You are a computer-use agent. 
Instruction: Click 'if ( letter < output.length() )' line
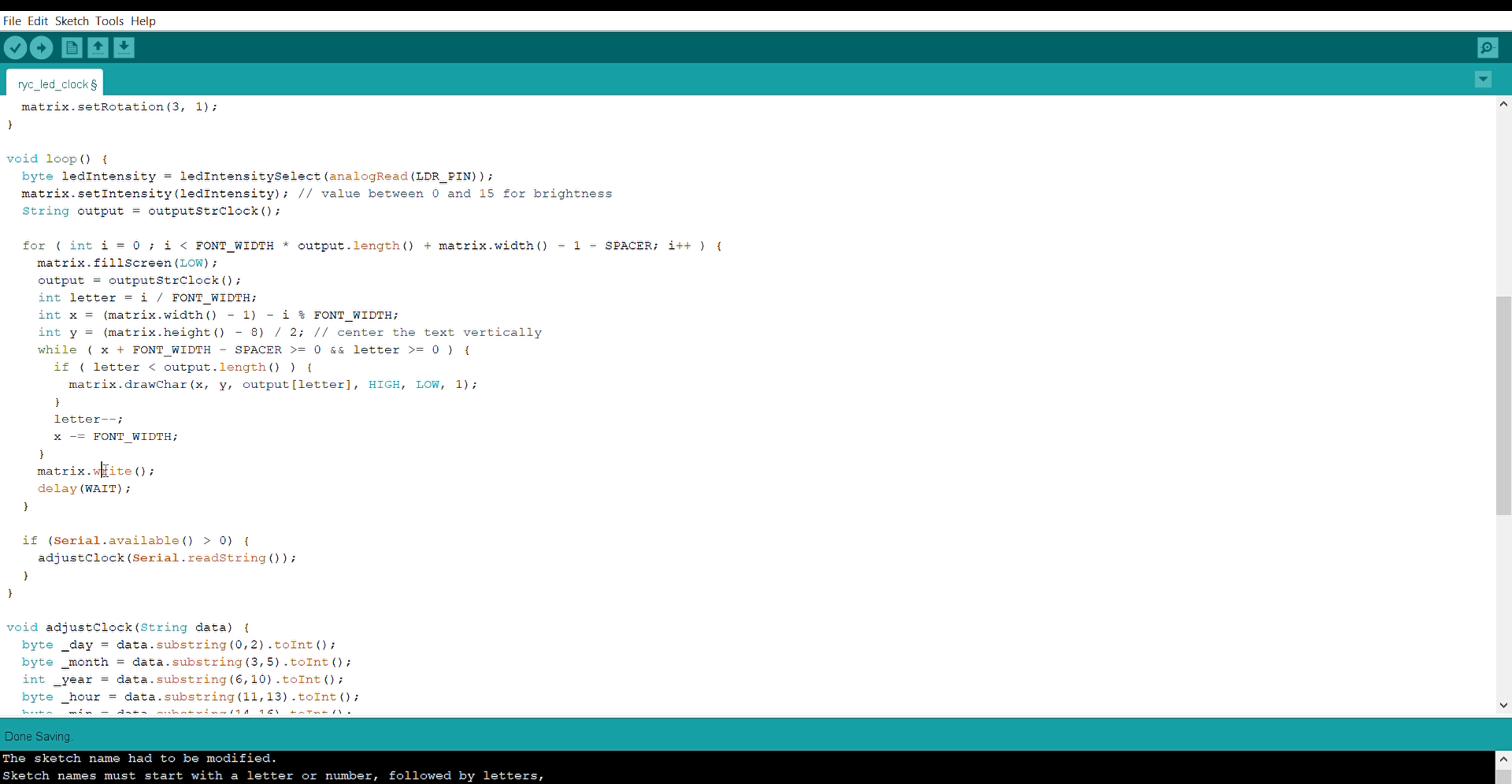point(183,367)
